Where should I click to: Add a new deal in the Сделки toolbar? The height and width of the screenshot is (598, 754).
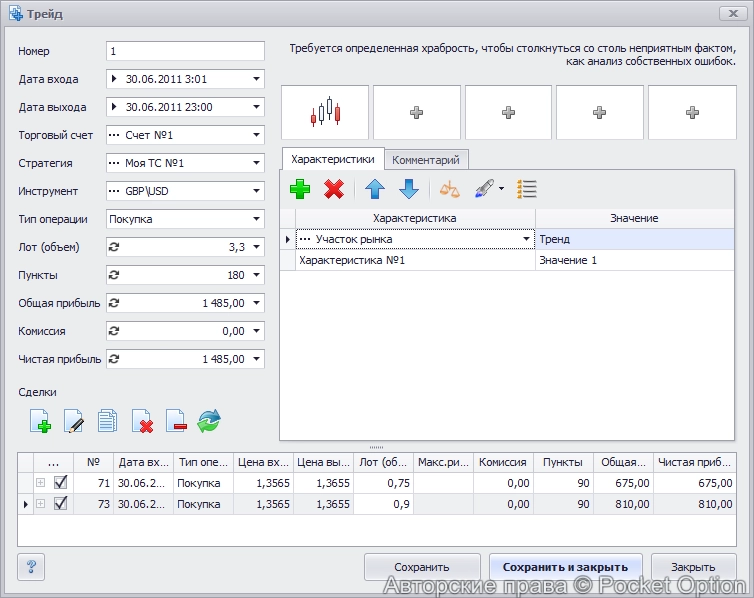(x=40, y=421)
